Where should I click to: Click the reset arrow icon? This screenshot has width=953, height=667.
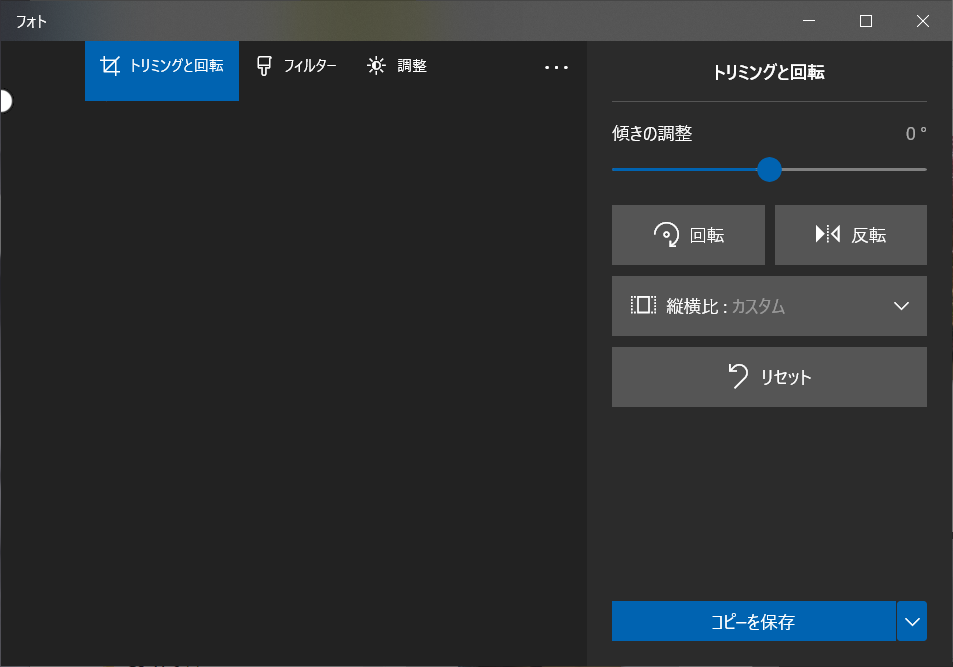737,377
